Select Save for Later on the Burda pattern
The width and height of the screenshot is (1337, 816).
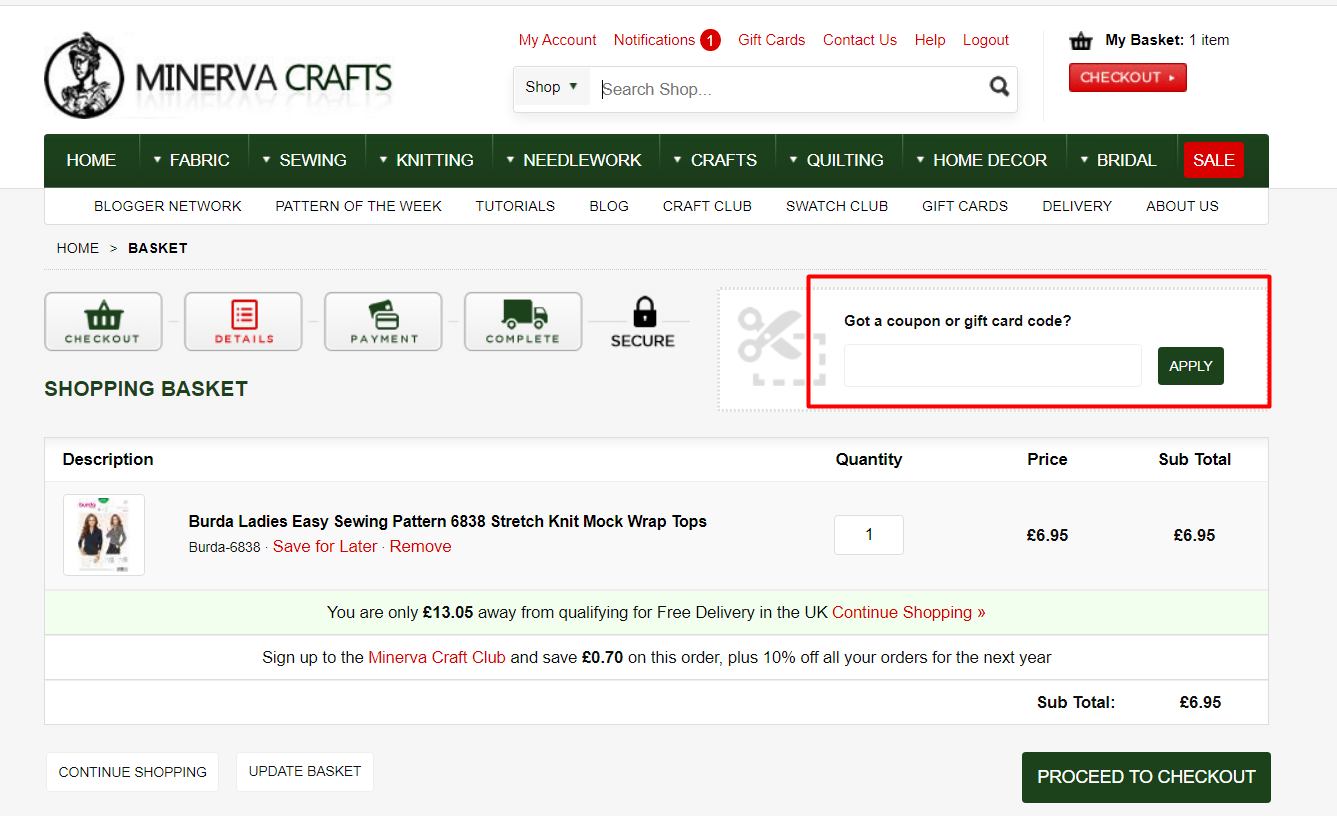325,546
